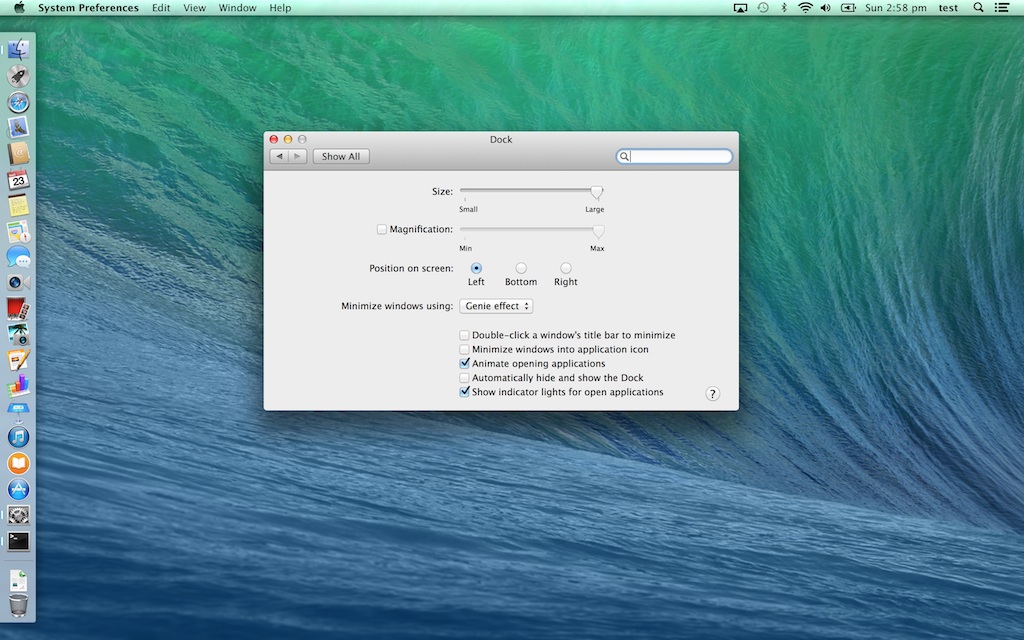Viewport: 1024px width, 640px height.
Task: Launch Pages from the Dock
Action: (x=18, y=360)
